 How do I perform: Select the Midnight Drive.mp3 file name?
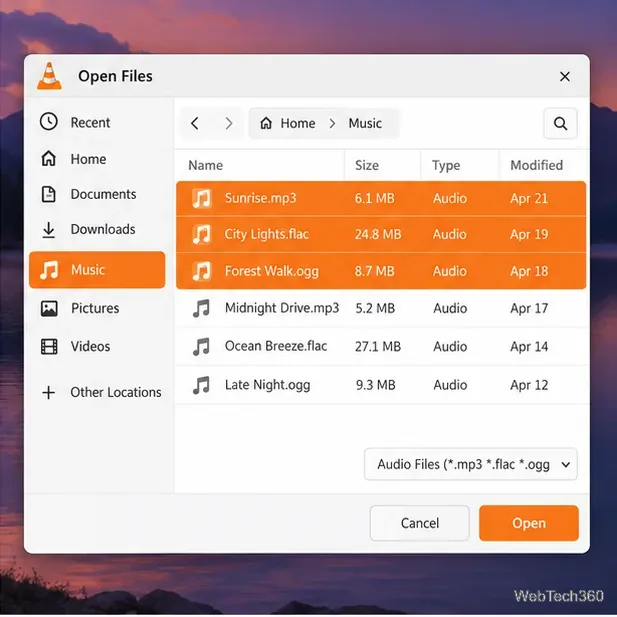(282, 308)
